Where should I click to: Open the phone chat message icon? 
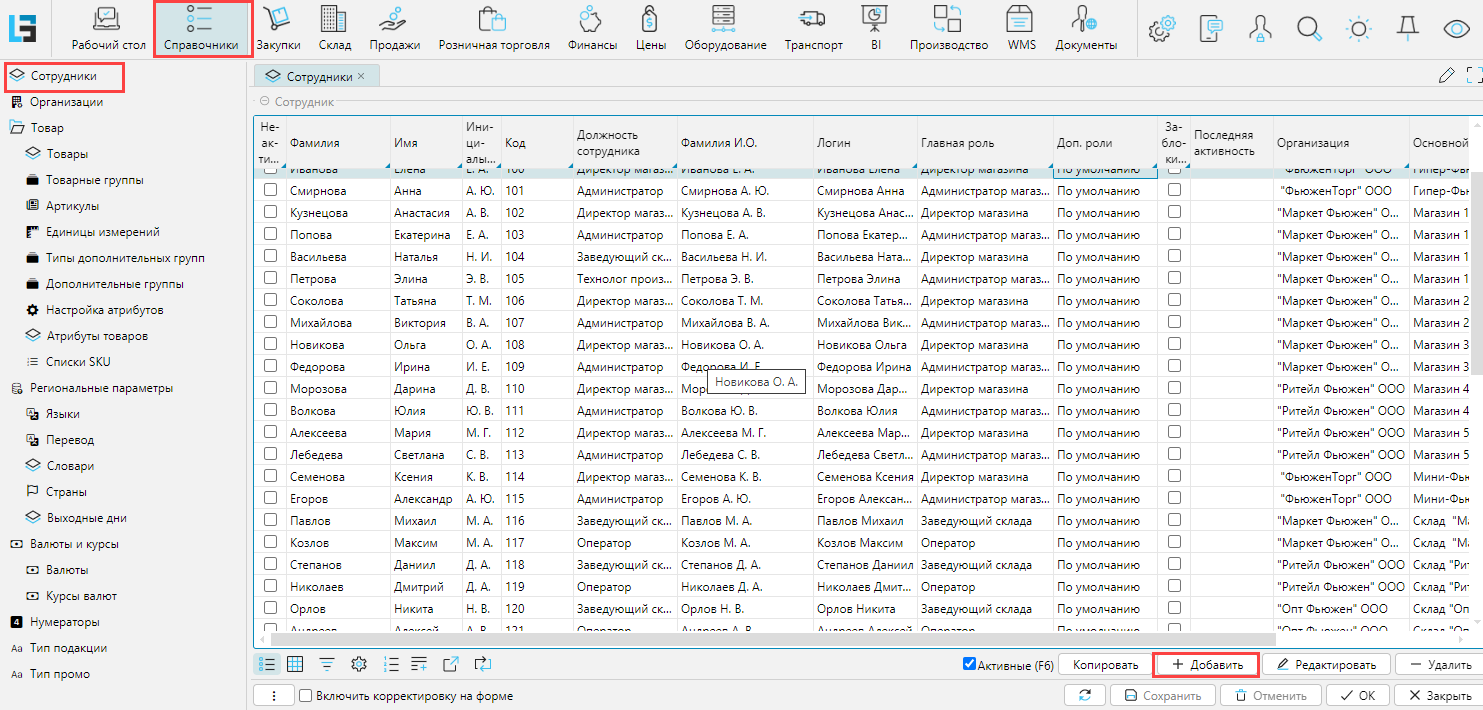[x=1211, y=29]
